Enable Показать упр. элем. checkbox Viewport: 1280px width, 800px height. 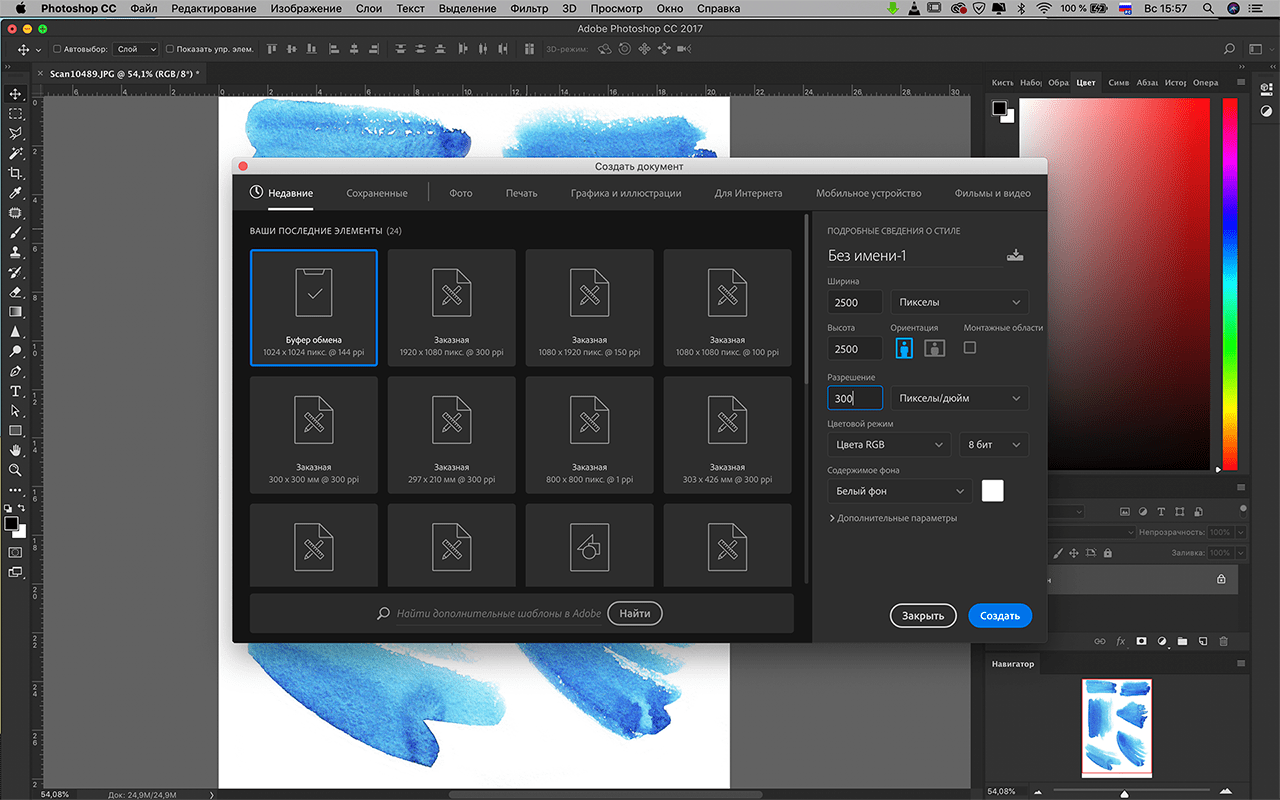(x=170, y=49)
